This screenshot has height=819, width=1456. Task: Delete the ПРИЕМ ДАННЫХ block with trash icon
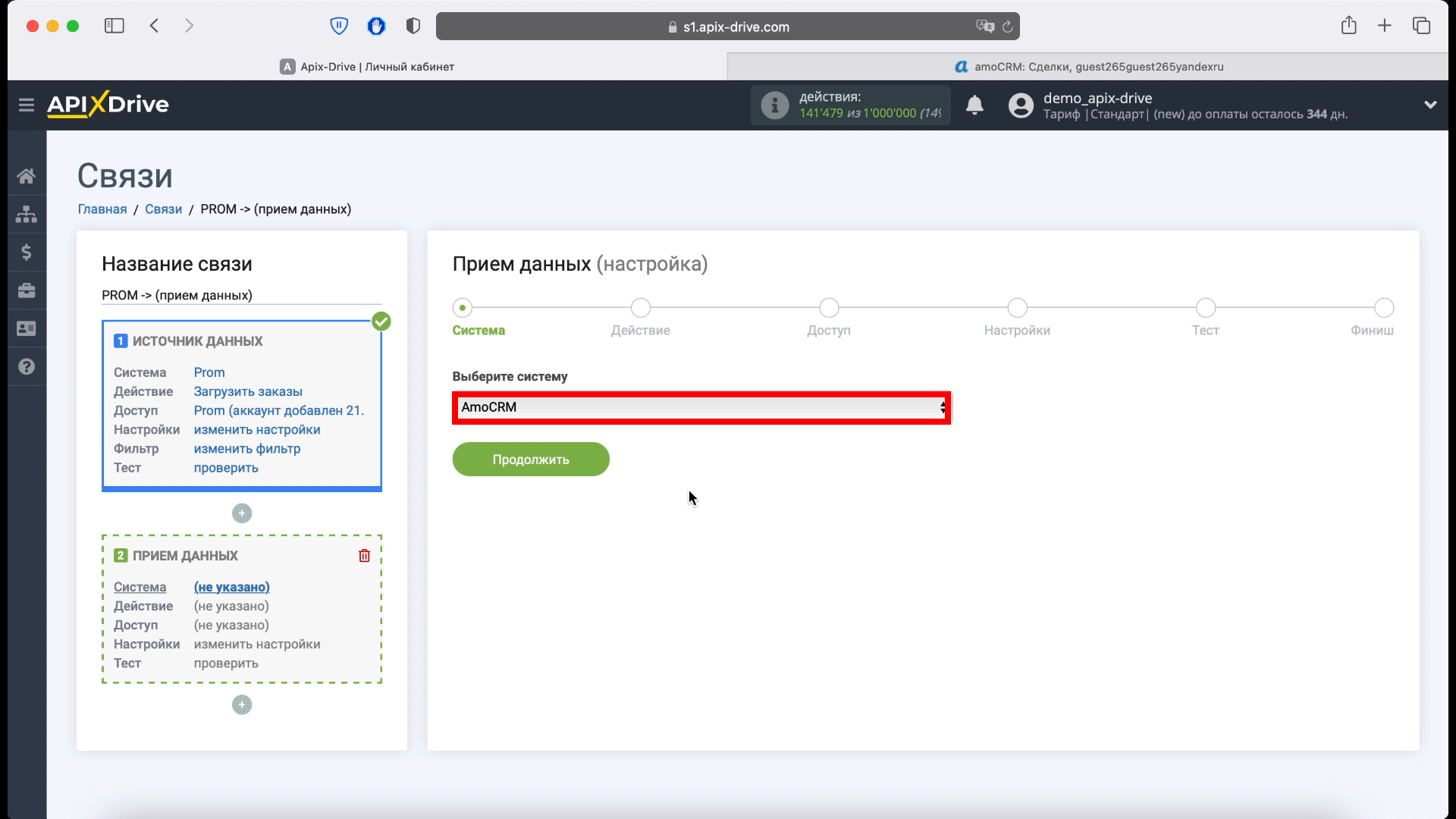(364, 556)
